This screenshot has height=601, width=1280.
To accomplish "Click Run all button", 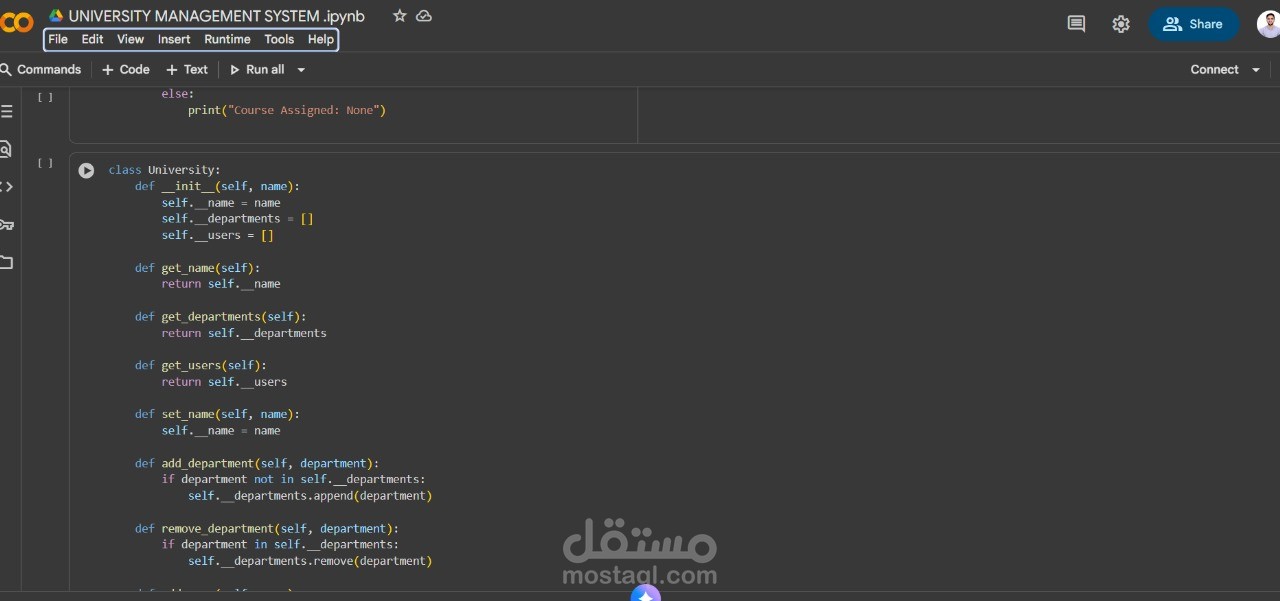I will click(257, 69).
